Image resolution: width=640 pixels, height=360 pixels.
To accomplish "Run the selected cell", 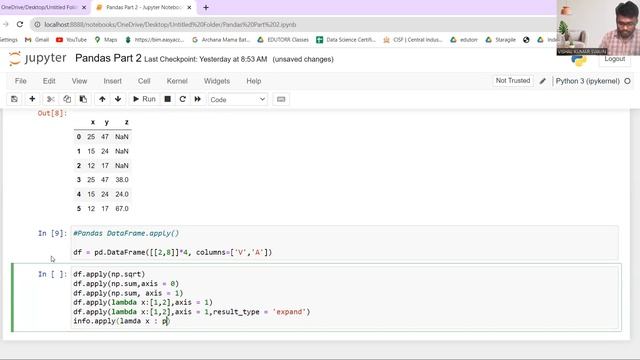I will [x=144, y=99].
